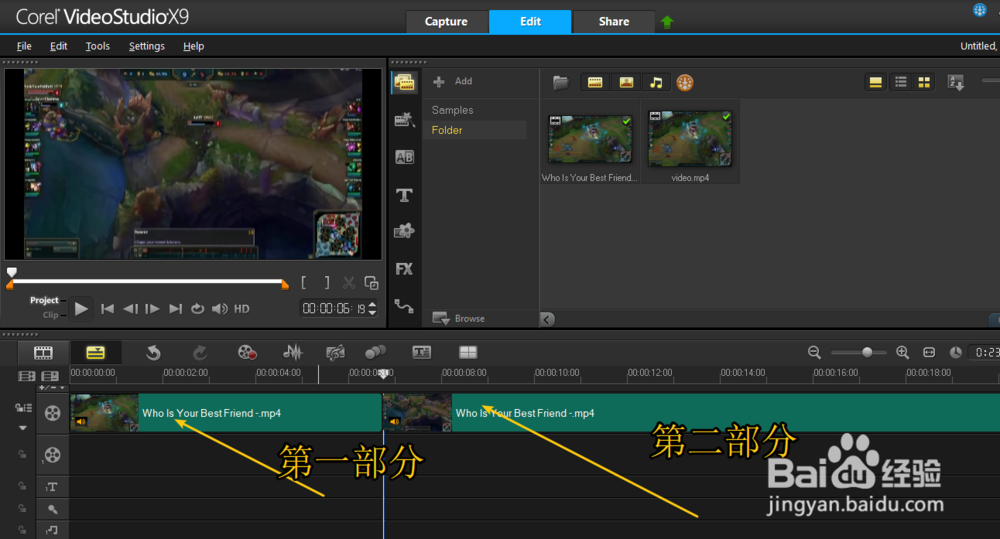Open the Tools menu

(98, 46)
